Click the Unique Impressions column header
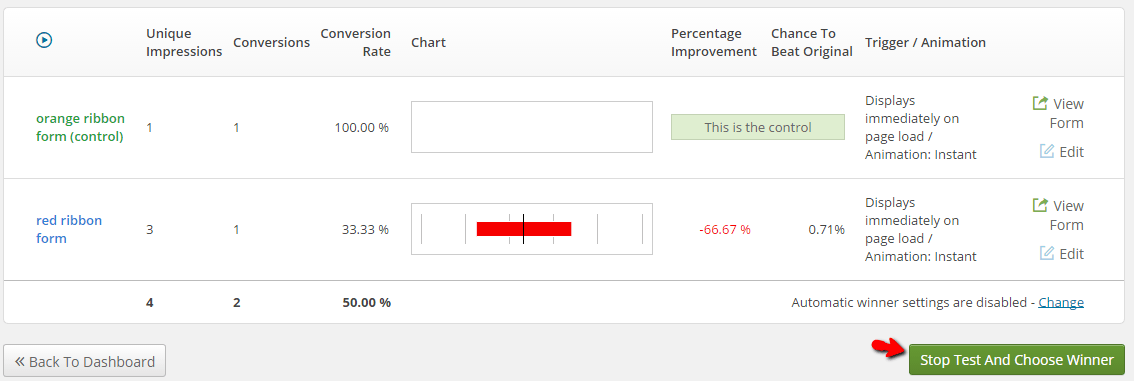Screen dimensions: 1134x381 [x=184, y=43]
